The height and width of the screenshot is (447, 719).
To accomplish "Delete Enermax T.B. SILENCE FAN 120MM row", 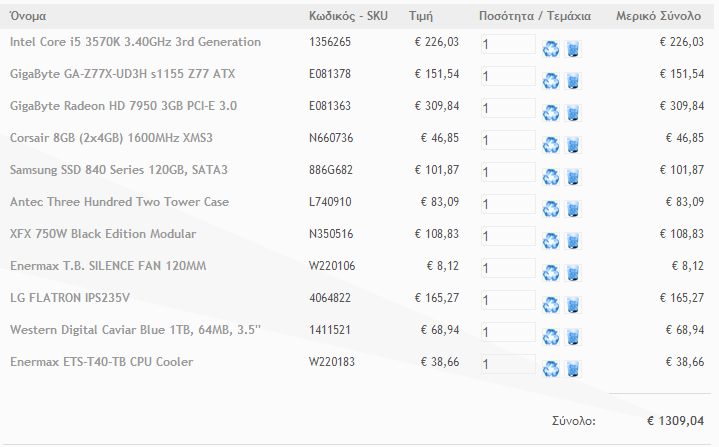I will pyautogui.click(x=573, y=273).
